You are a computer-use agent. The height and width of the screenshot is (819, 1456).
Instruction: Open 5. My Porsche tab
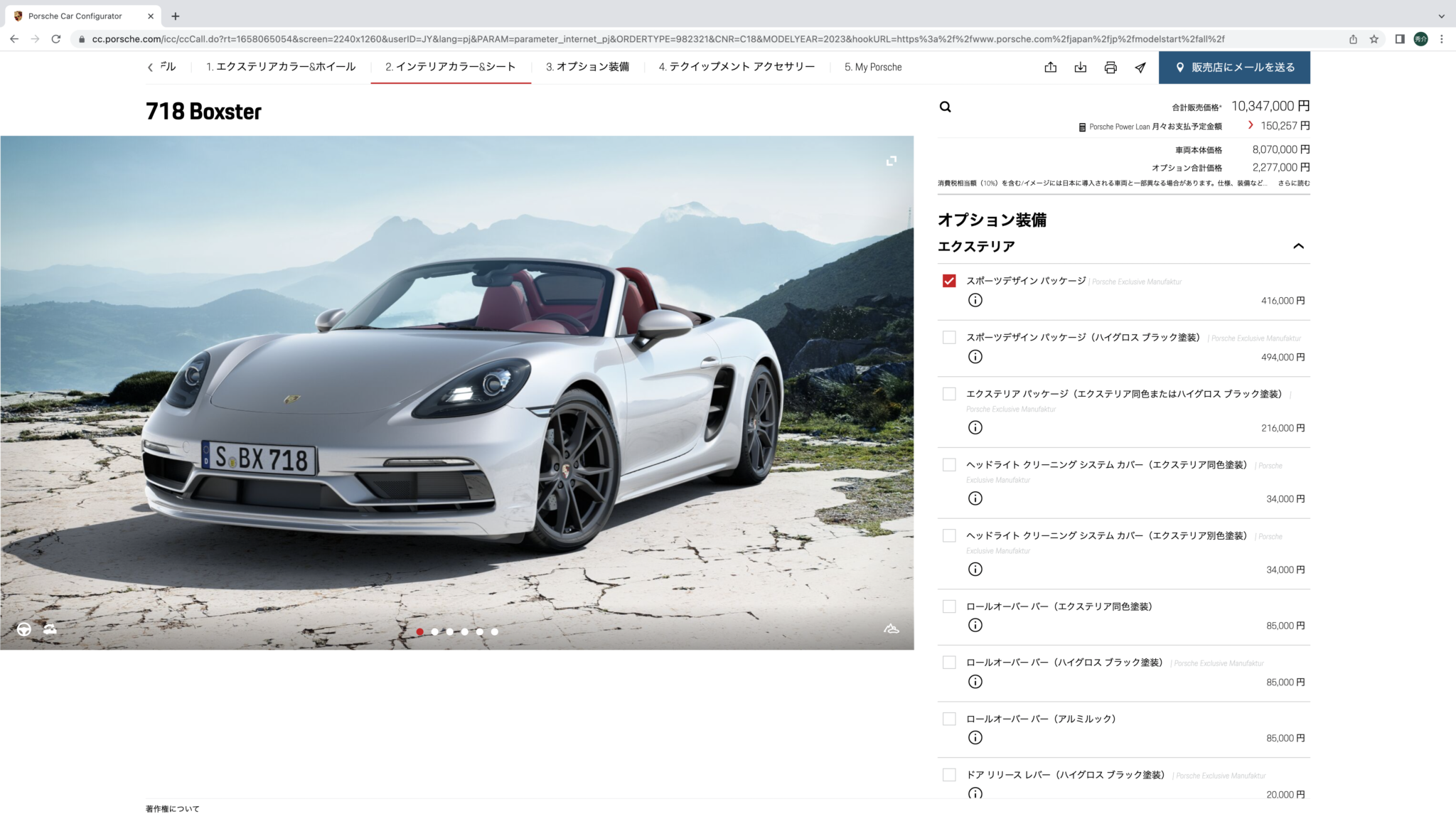[873, 67]
